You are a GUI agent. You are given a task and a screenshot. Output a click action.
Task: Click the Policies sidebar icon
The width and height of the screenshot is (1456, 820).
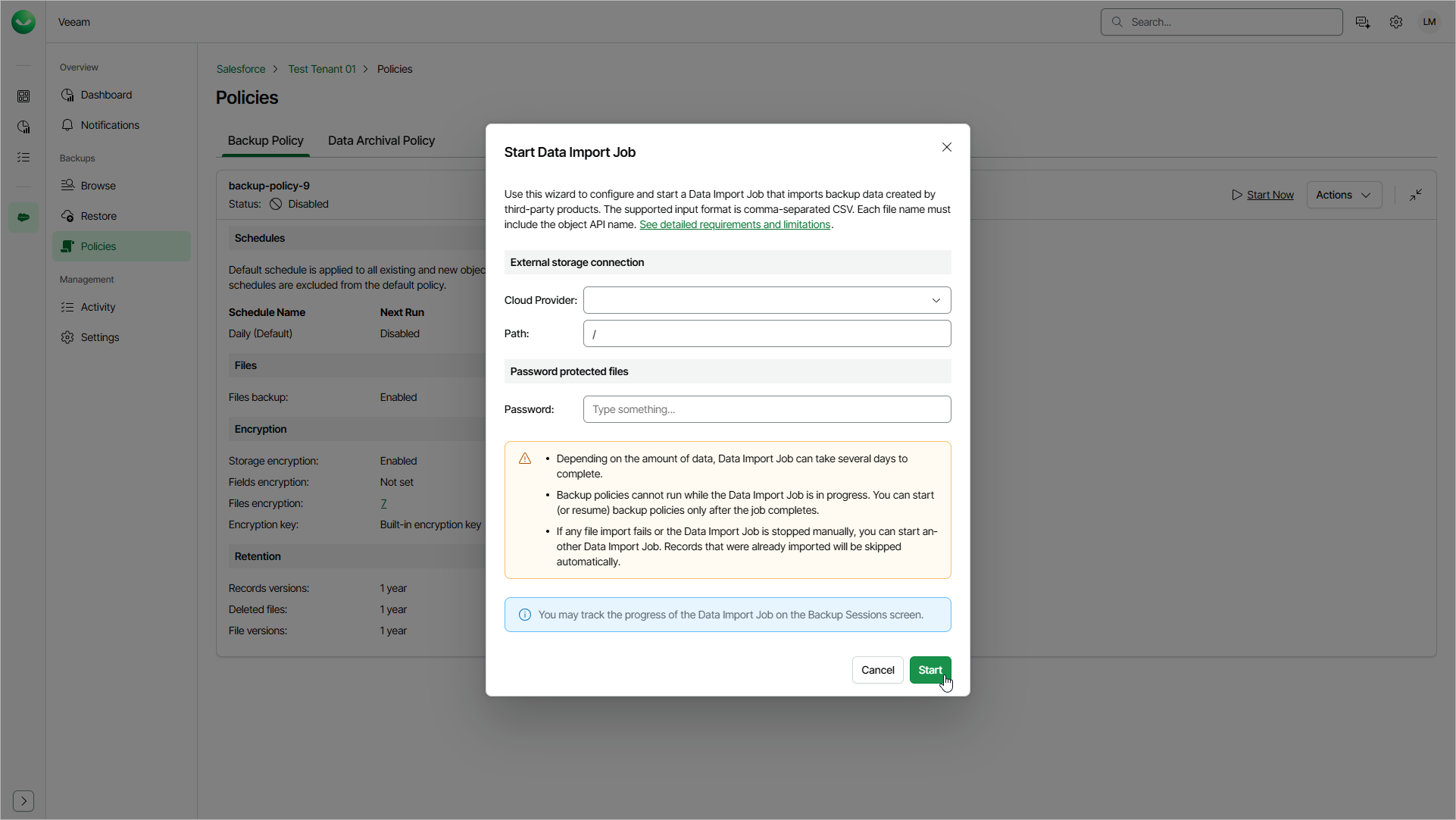coord(67,246)
